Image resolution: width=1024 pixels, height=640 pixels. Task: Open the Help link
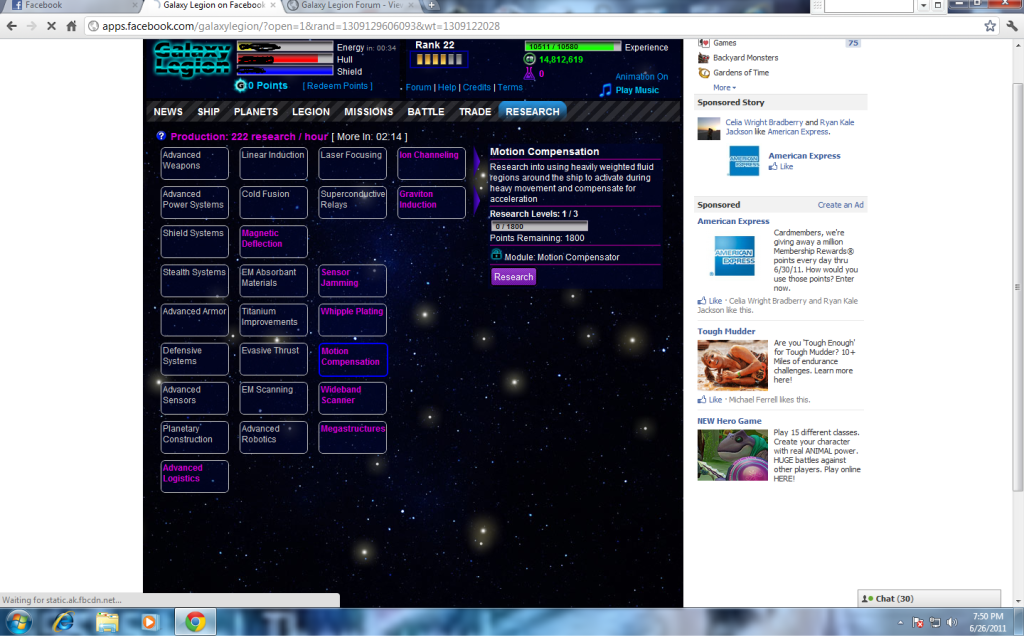[447, 88]
